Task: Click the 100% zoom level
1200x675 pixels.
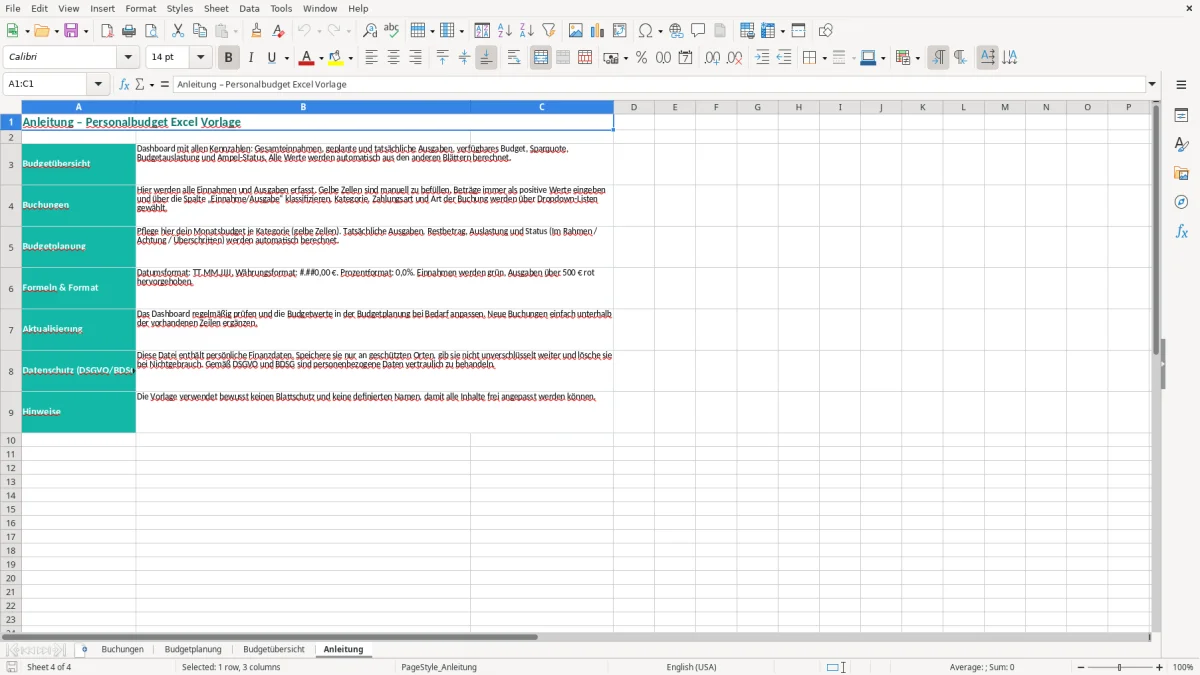Action: pyautogui.click(x=1183, y=667)
